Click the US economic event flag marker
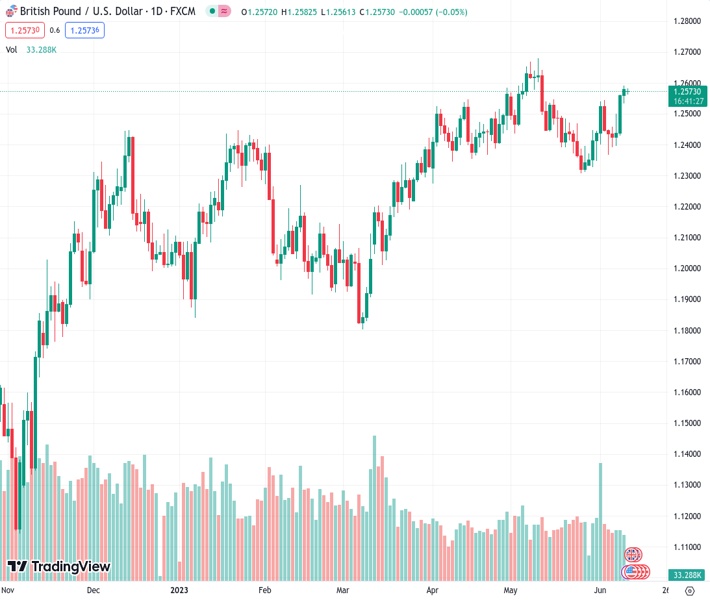The width and height of the screenshot is (710, 600). [633, 572]
